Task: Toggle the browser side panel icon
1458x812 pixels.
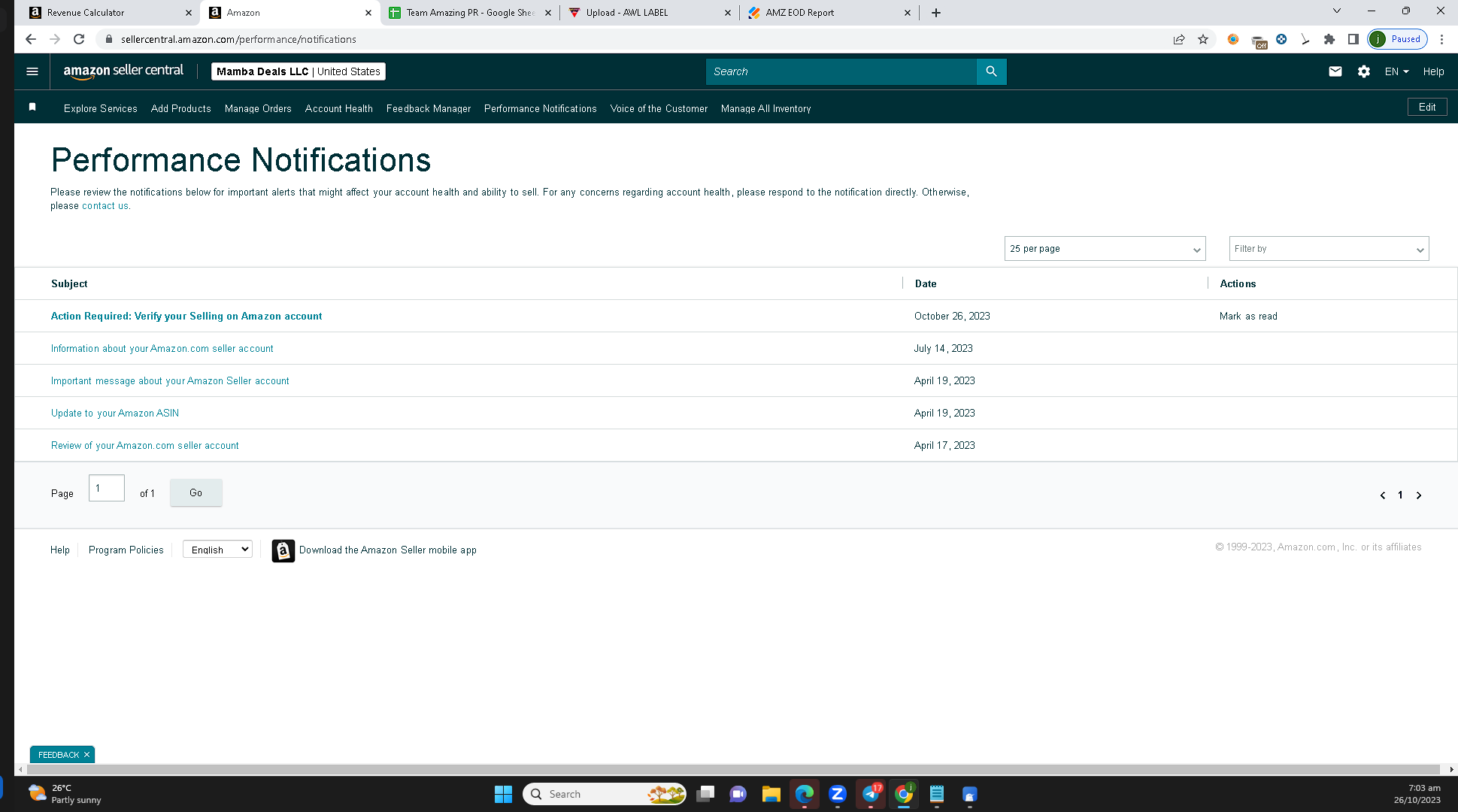Action: tap(1353, 39)
